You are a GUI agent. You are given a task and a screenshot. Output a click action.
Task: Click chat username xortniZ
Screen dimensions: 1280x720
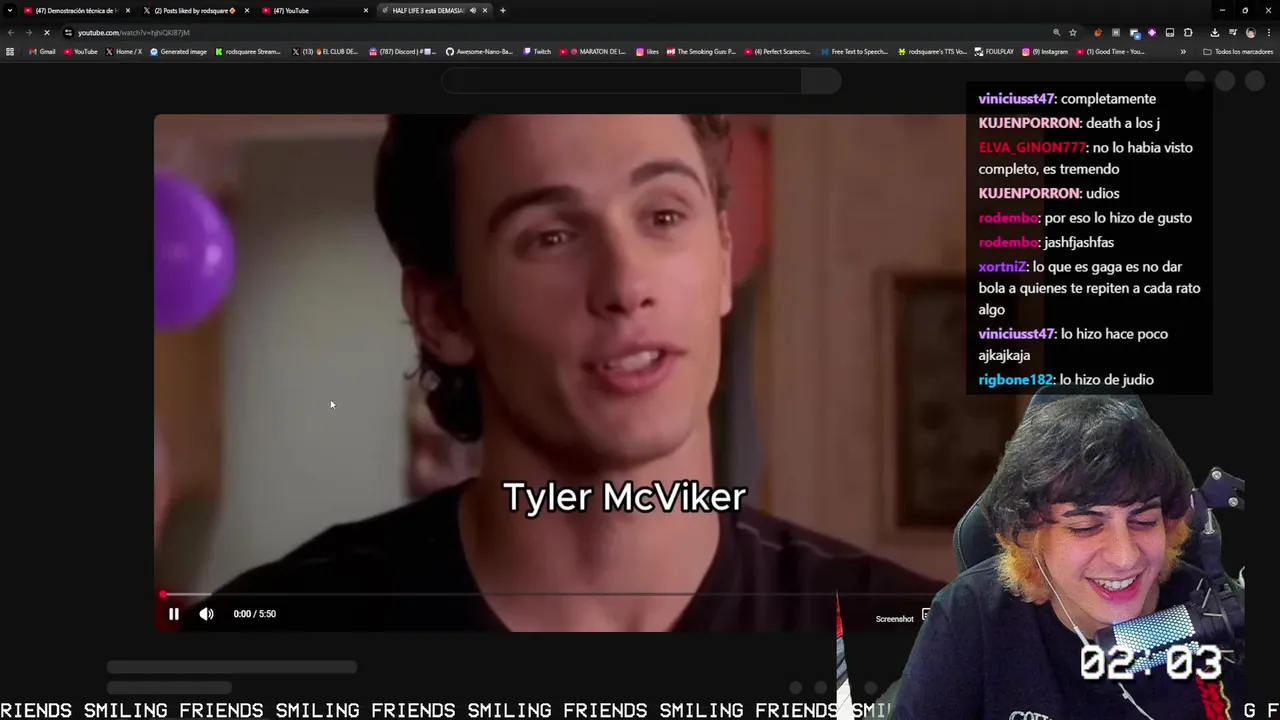point(1002,267)
